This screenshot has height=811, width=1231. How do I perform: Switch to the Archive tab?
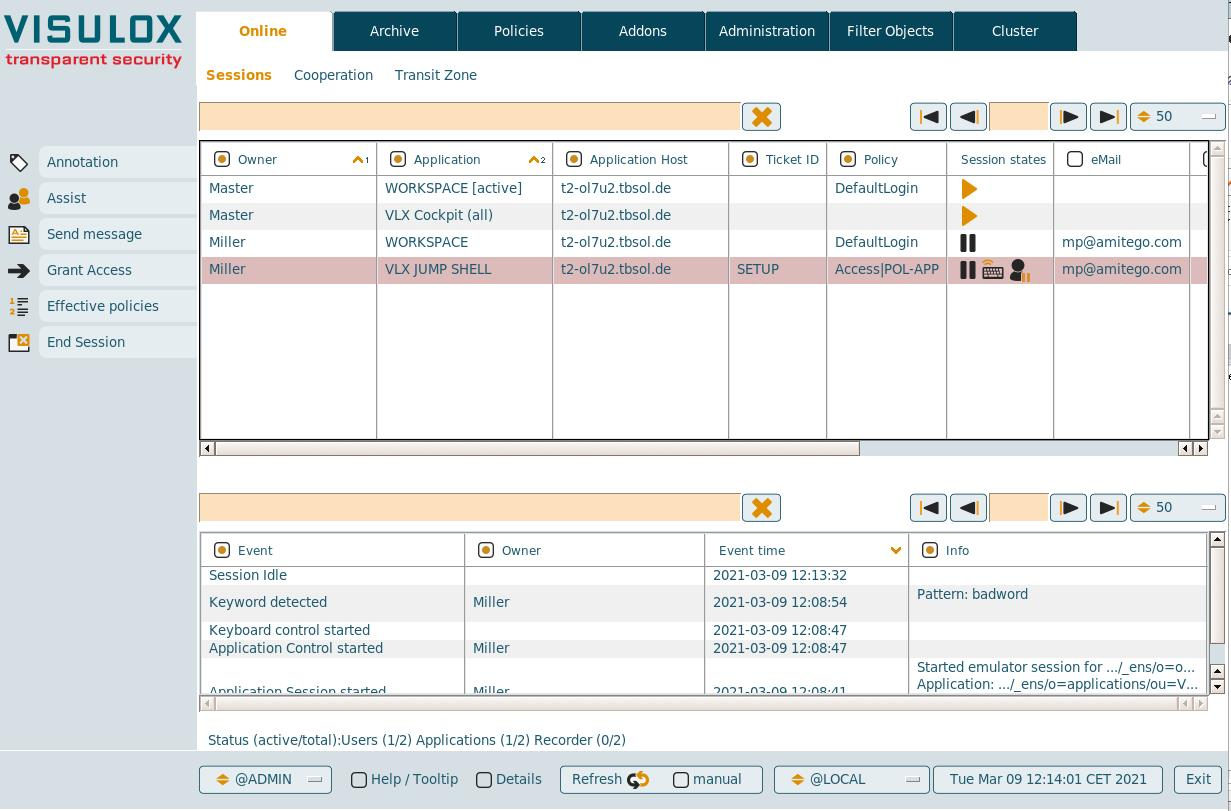tap(394, 31)
